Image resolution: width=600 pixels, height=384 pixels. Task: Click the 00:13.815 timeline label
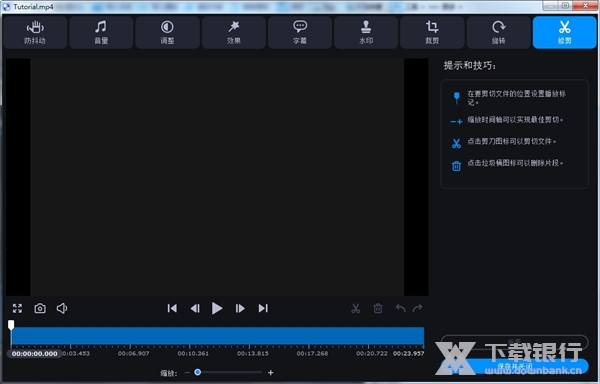253,353
